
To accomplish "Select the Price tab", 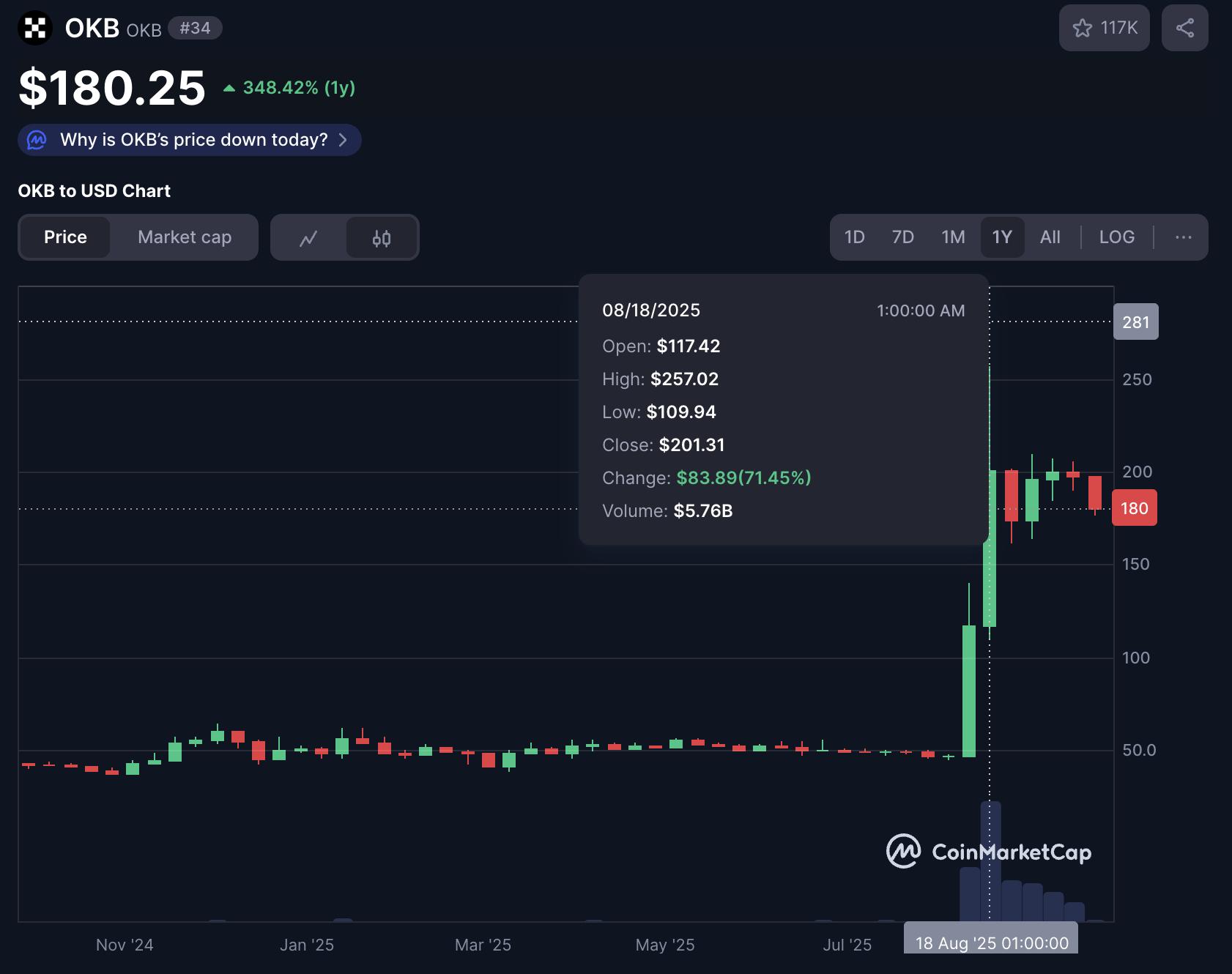I will pyautogui.click(x=65, y=237).
